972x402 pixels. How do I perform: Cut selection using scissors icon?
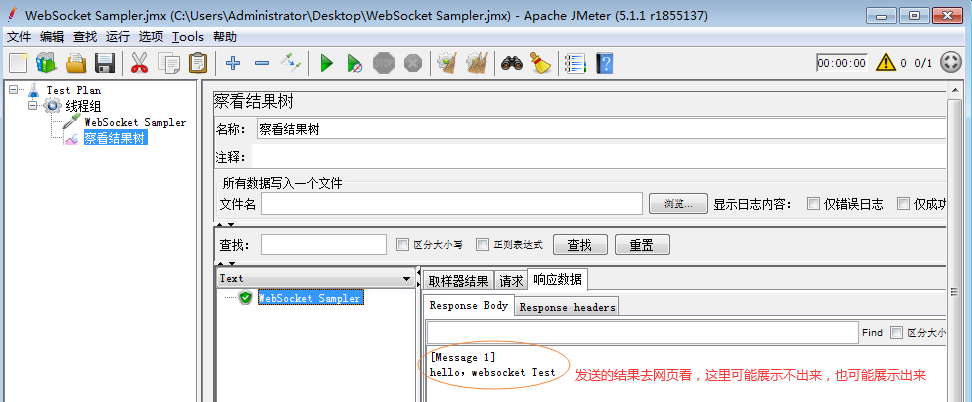pos(139,63)
